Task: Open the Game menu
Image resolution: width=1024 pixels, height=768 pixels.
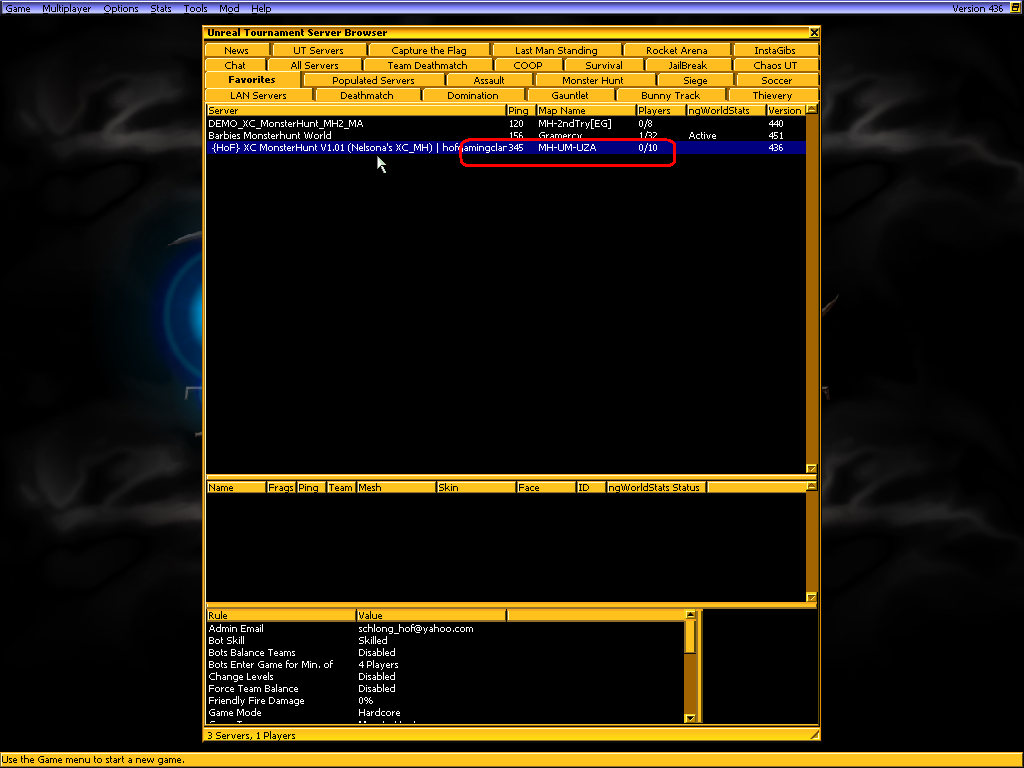Action: 18,8
